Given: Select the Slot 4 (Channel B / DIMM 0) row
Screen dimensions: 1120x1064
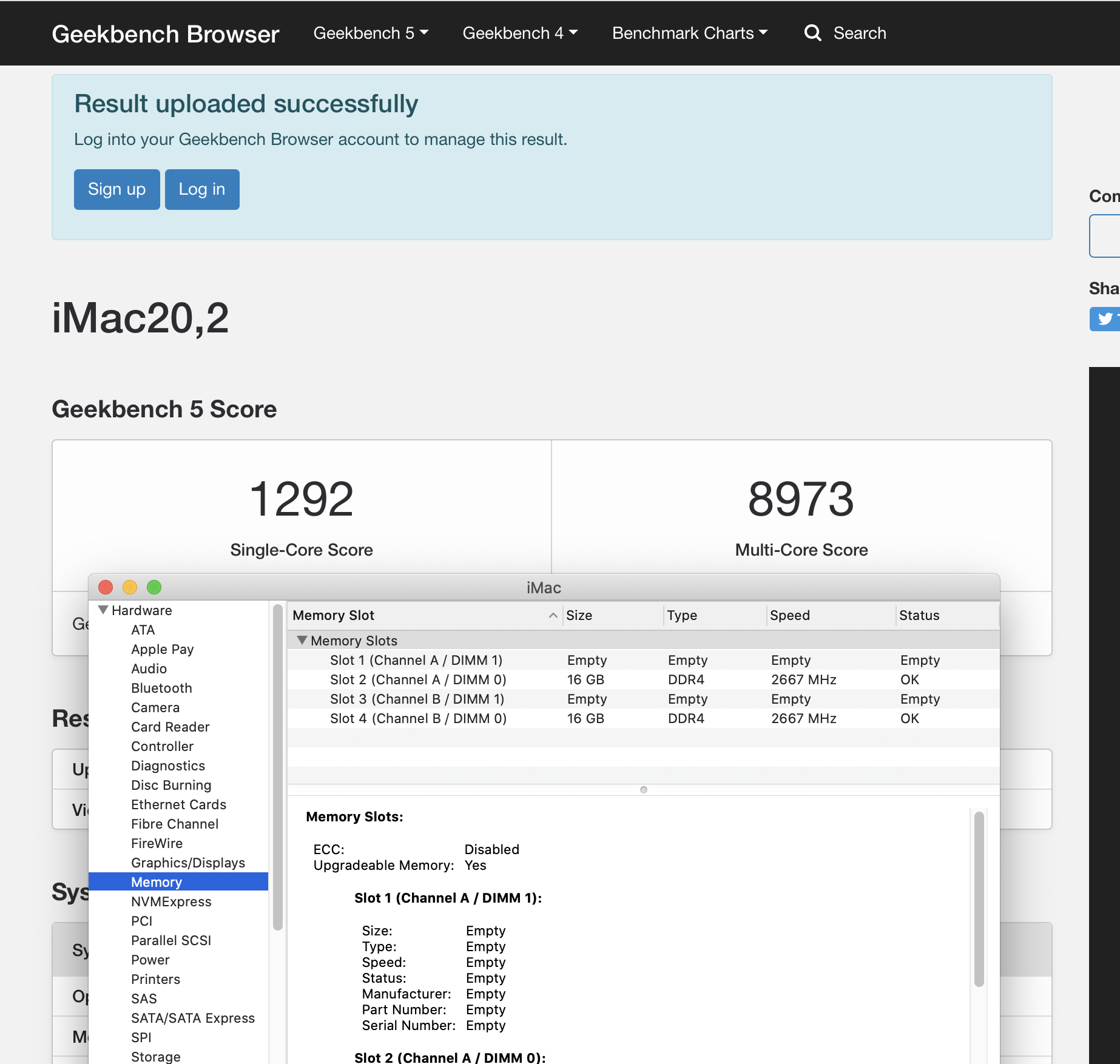Looking at the screenshot, I should (x=643, y=718).
